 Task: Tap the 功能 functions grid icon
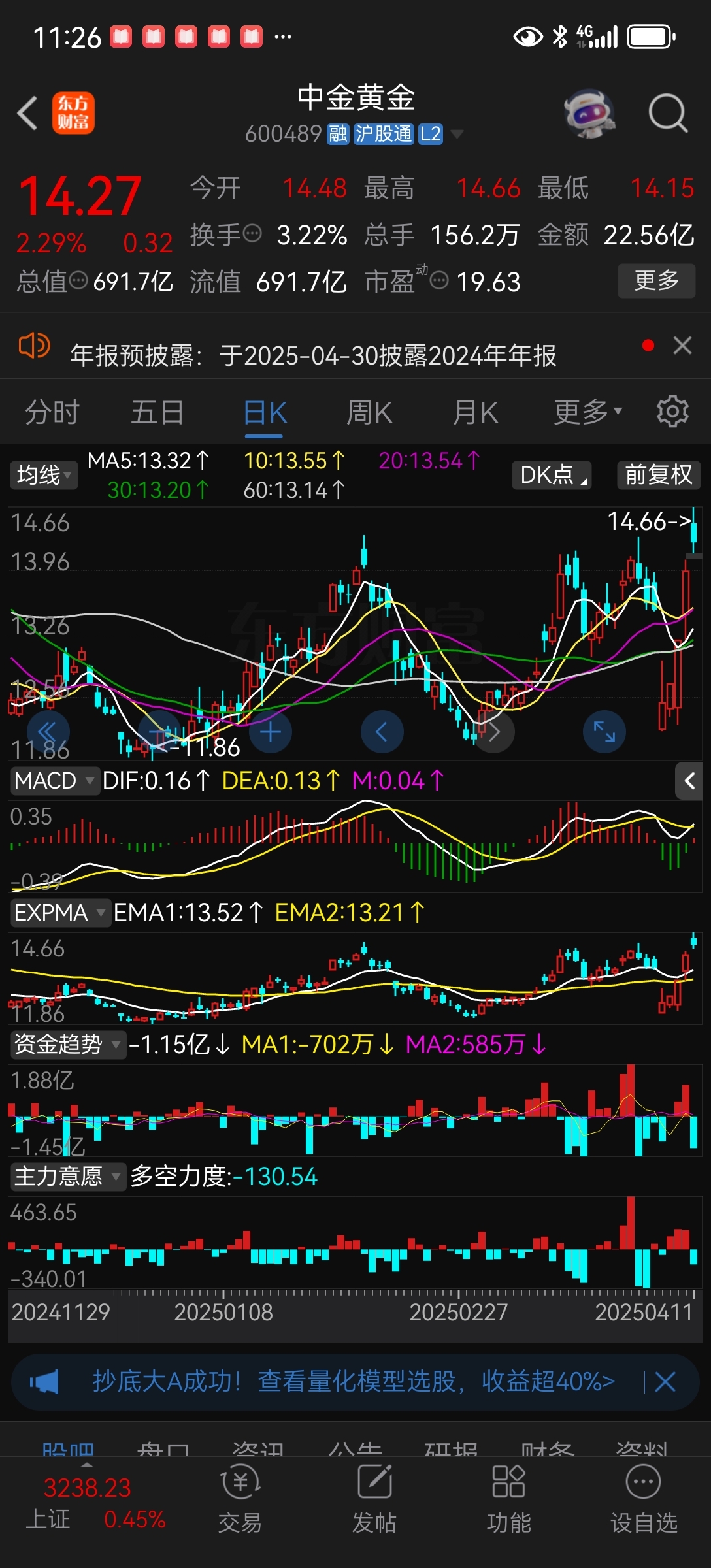point(508,1500)
